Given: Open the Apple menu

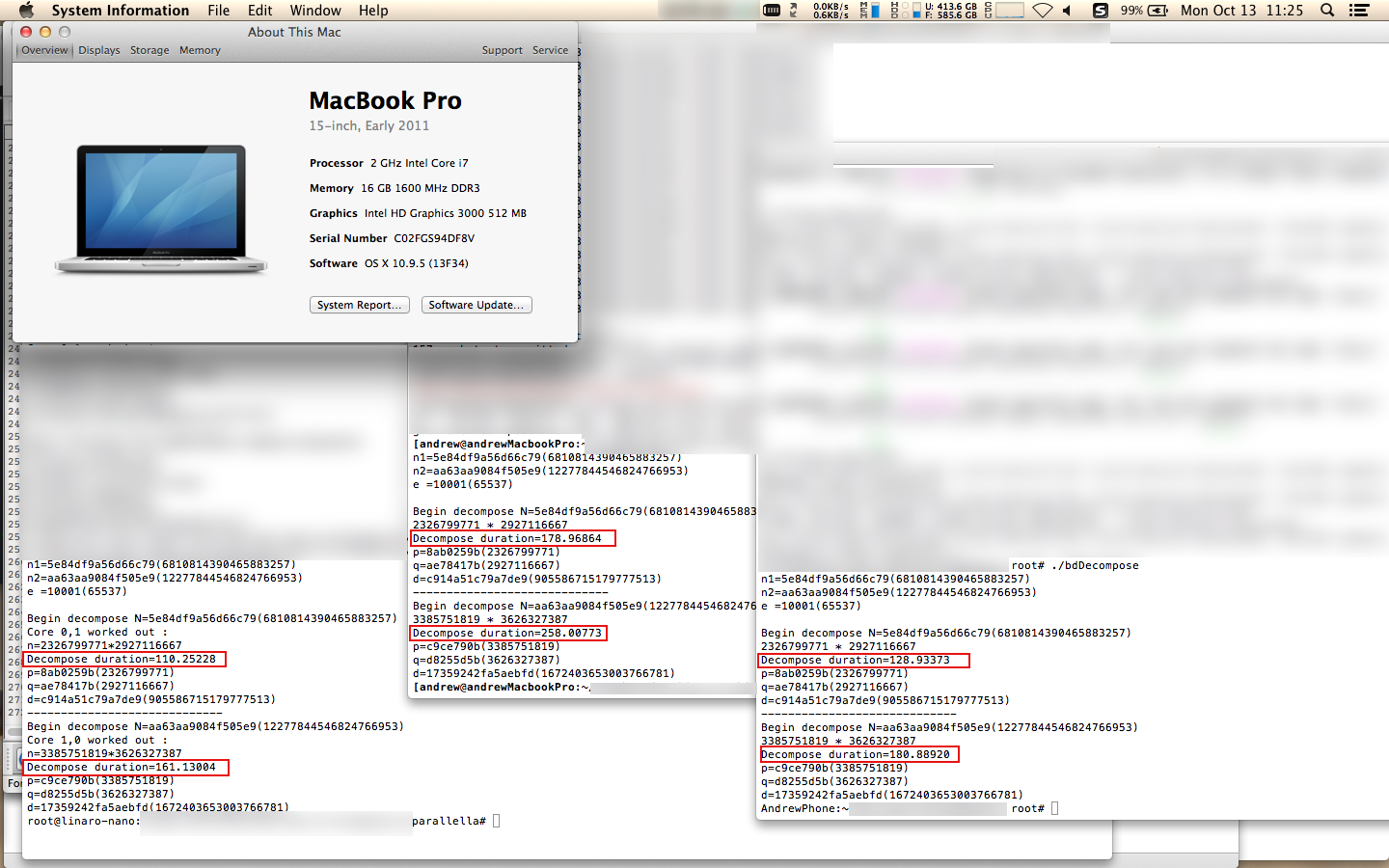Looking at the screenshot, I should click(x=26, y=11).
